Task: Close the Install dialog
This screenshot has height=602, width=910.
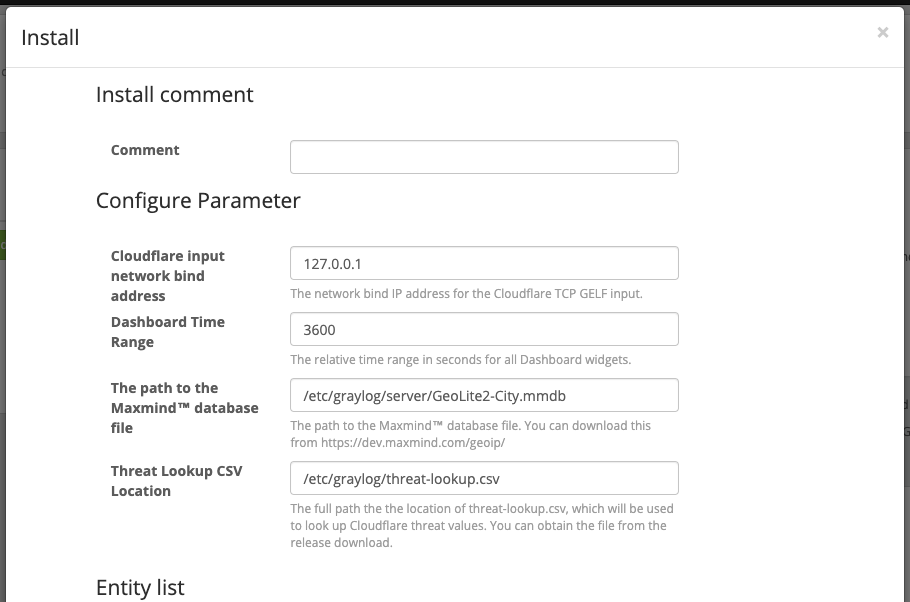Action: click(883, 32)
